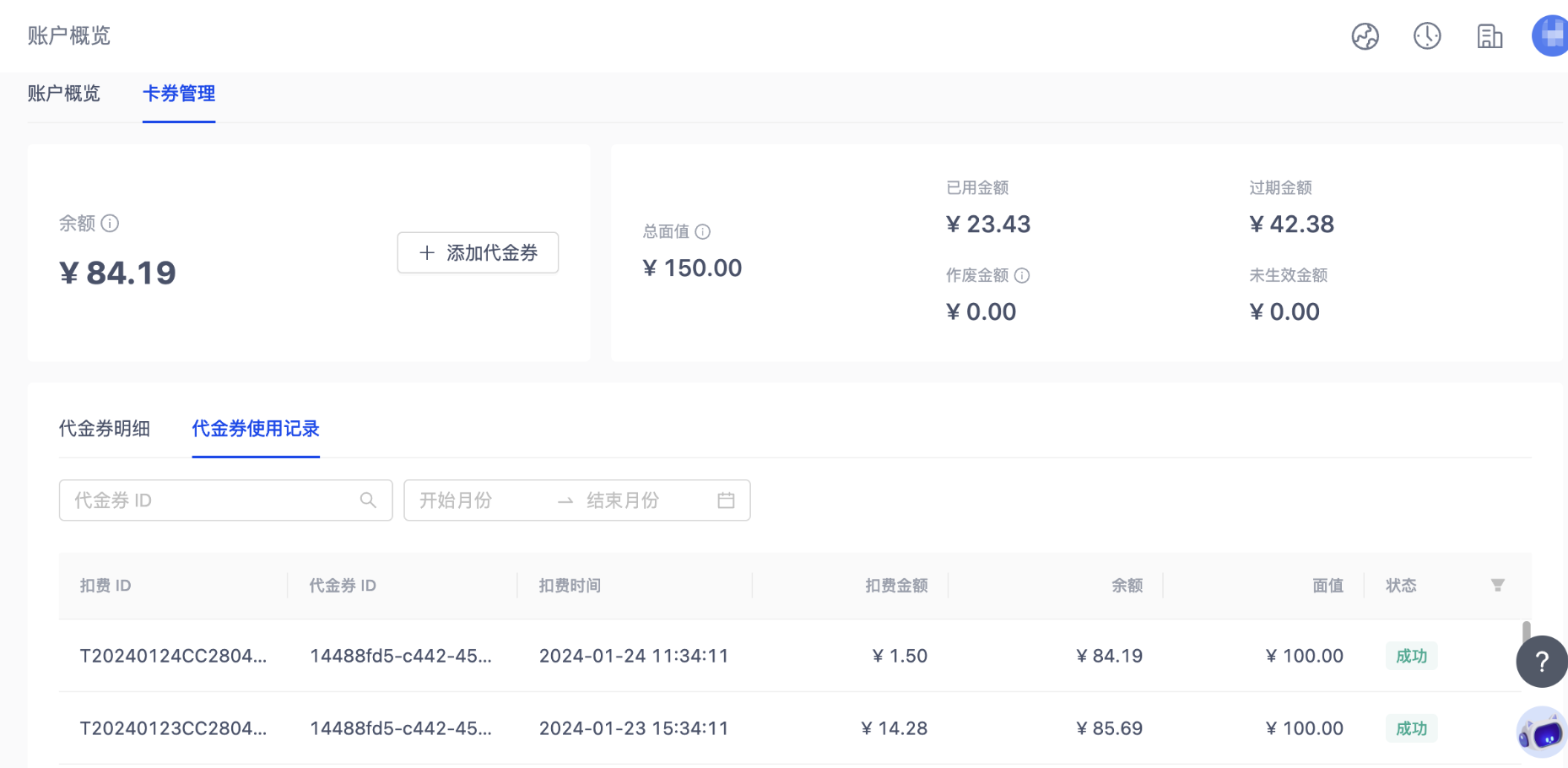Viewport: 1568px width, 768px height.
Task: Open the robot assistant chat icon
Action: [x=1541, y=733]
